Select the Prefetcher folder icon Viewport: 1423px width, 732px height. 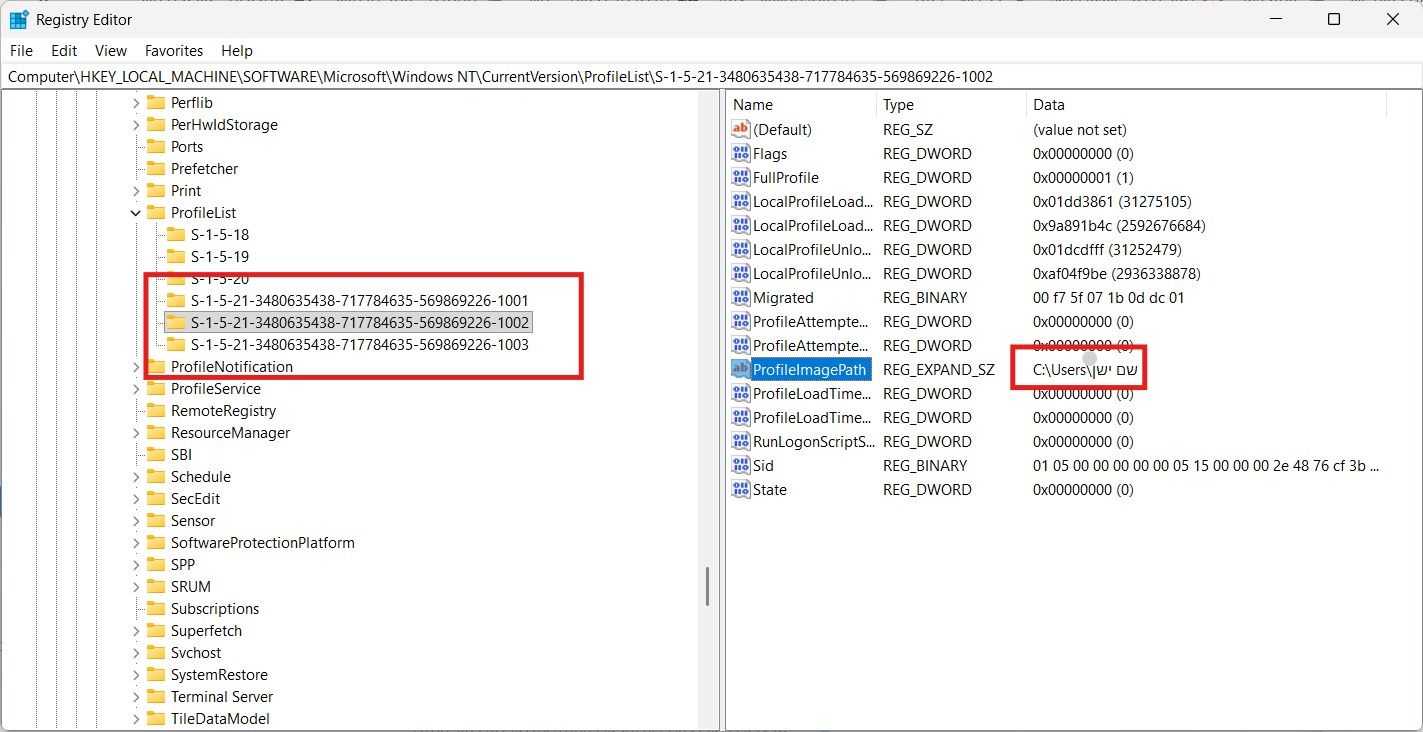(x=155, y=169)
